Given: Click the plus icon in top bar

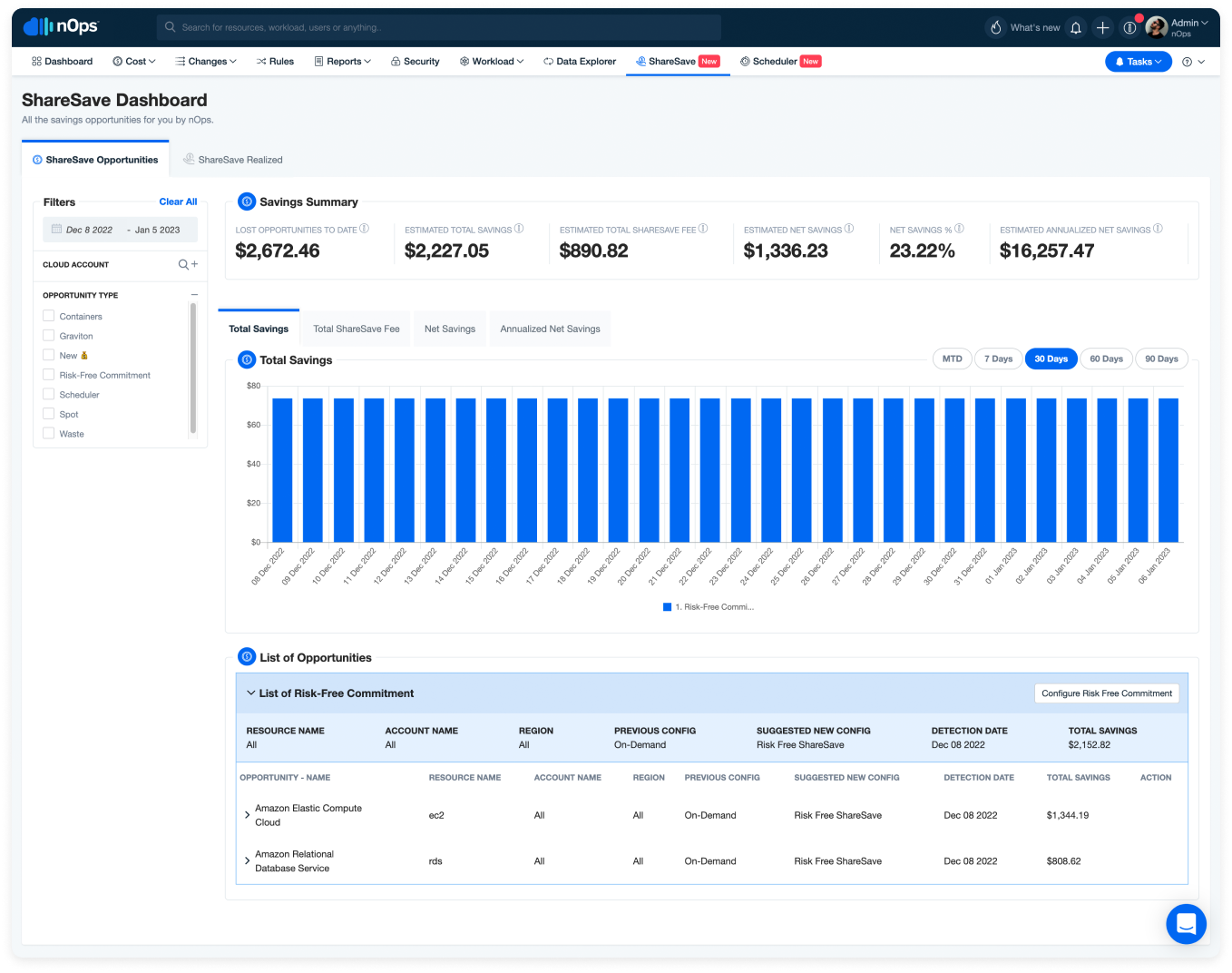Looking at the screenshot, I should pos(1102,28).
